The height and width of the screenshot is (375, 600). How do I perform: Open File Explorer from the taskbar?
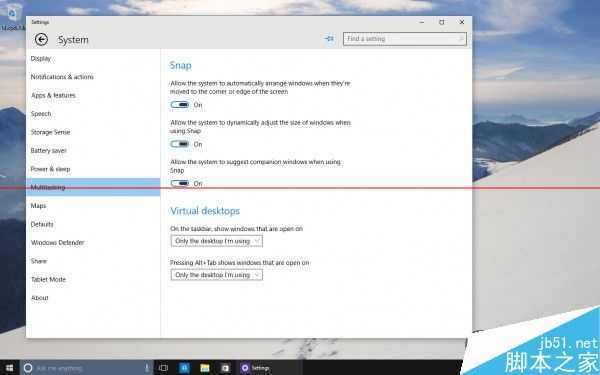coord(205,368)
